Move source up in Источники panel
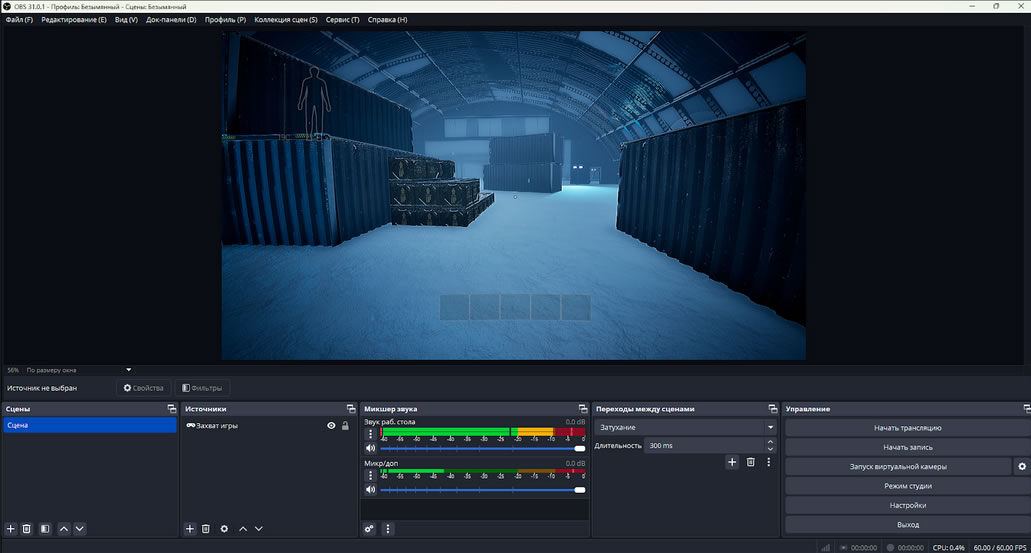The width and height of the screenshot is (1031, 553). (x=243, y=529)
